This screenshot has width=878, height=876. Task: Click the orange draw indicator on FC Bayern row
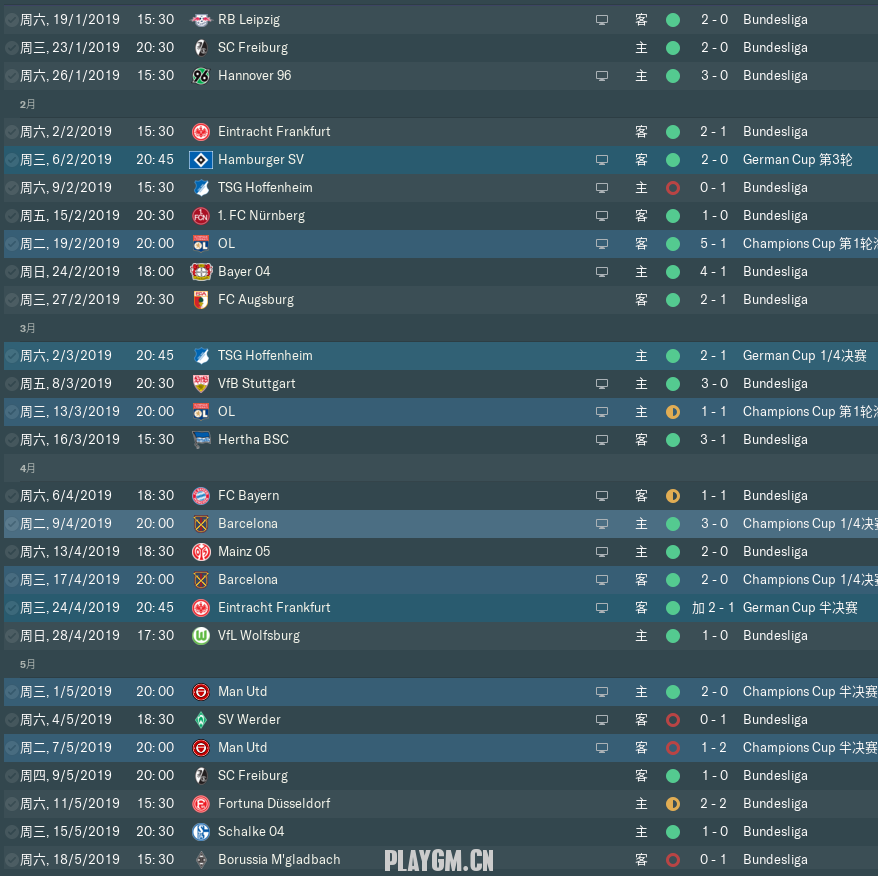pos(673,496)
